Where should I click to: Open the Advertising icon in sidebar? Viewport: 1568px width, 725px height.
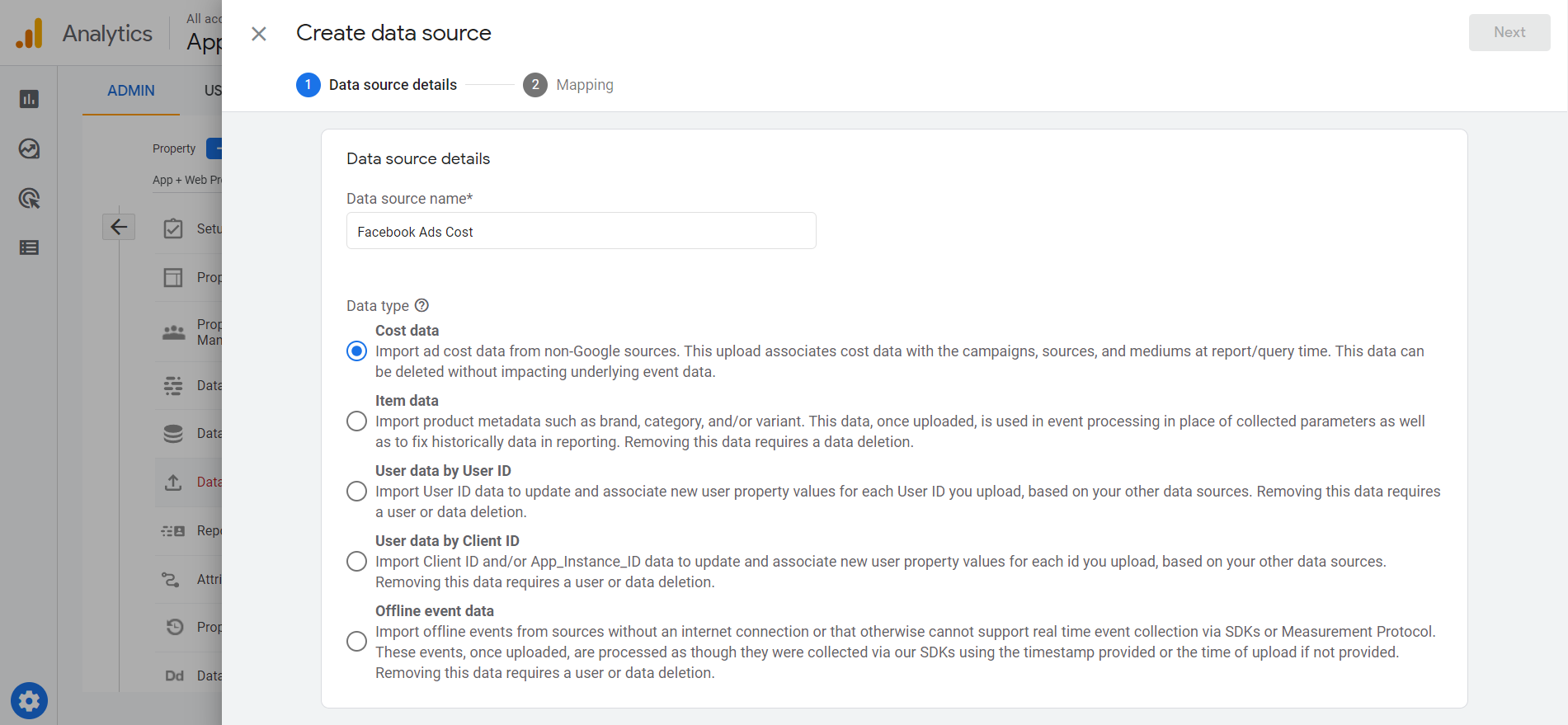(x=29, y=198)
